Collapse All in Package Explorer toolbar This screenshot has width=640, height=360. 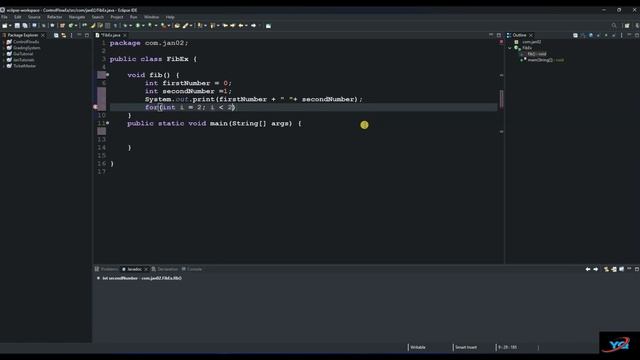[56, 36]
